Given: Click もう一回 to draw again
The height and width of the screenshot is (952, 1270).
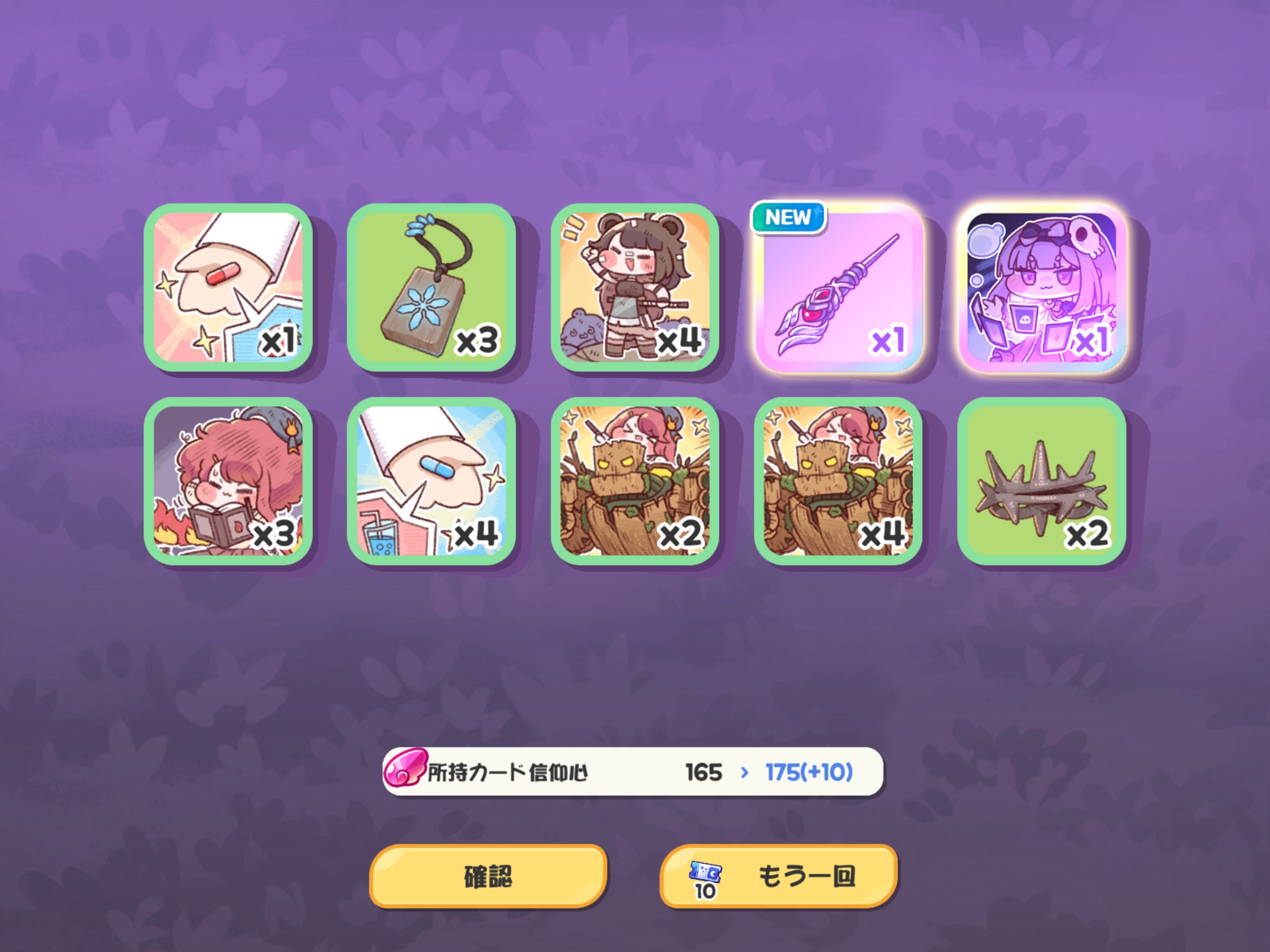Looking at the screenshot, I should click(x=779, y=876).
